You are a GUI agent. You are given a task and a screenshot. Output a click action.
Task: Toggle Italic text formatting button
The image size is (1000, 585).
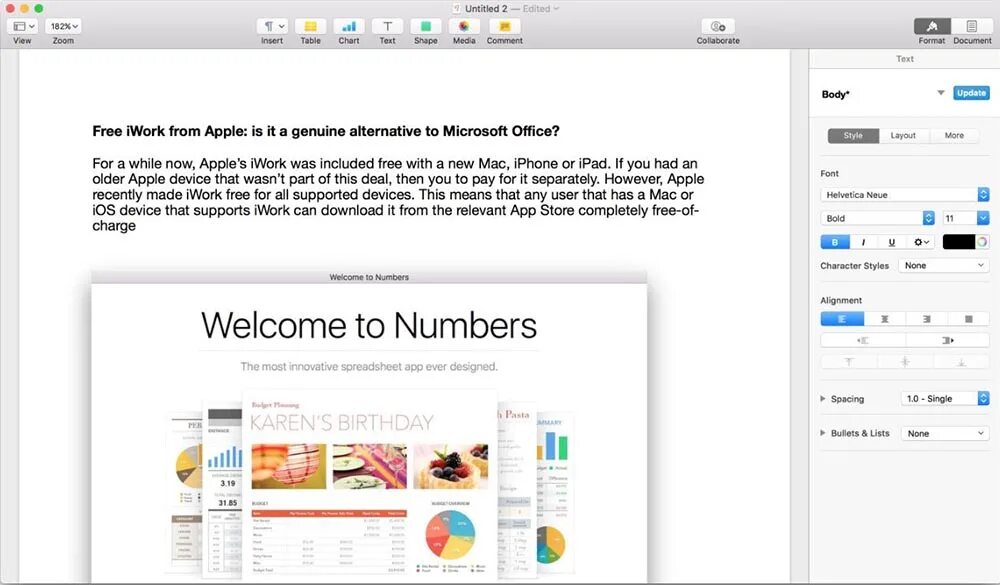864,242
